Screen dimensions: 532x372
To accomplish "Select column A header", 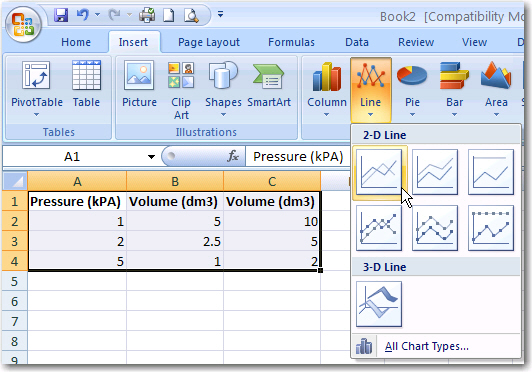I will pos(77,181).
